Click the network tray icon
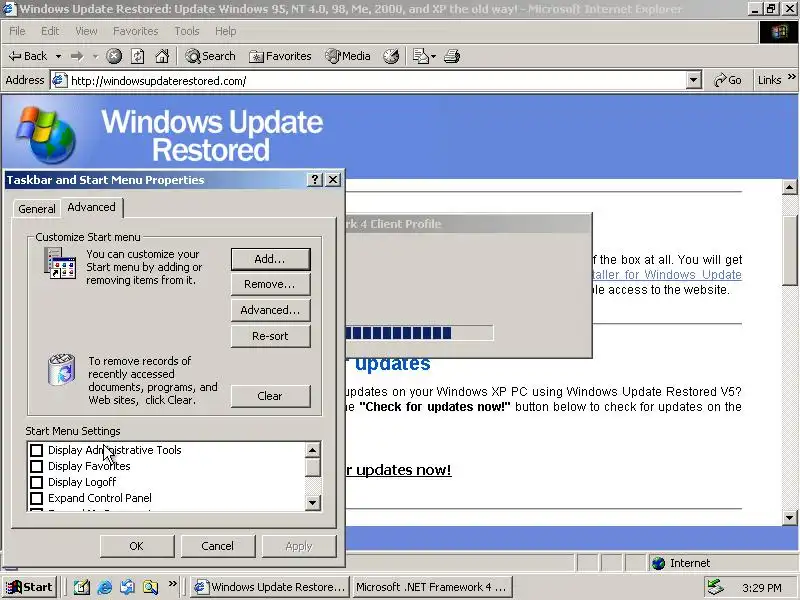 coord(715,587)
